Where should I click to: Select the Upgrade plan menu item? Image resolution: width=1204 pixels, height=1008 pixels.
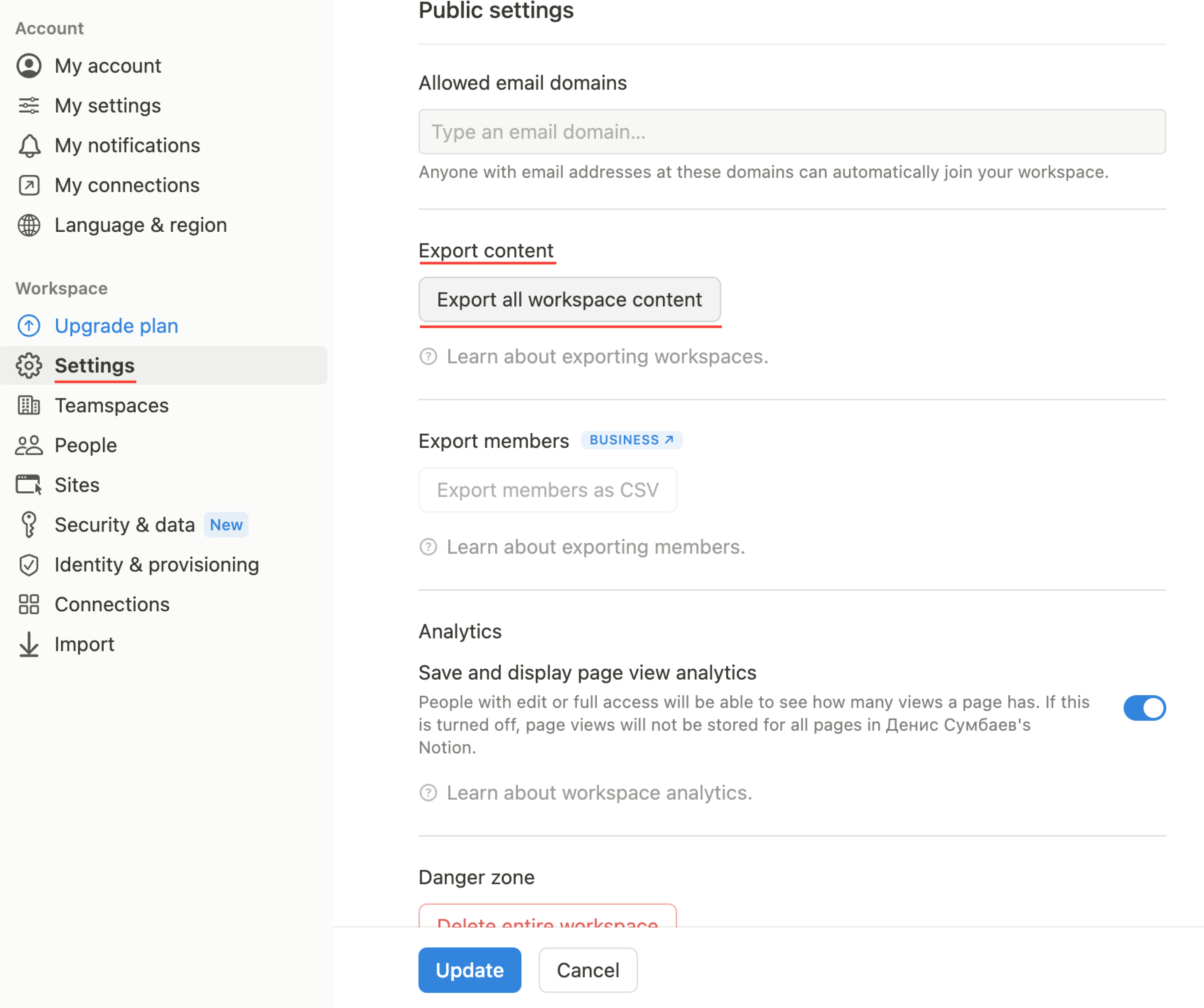(116, 326)
